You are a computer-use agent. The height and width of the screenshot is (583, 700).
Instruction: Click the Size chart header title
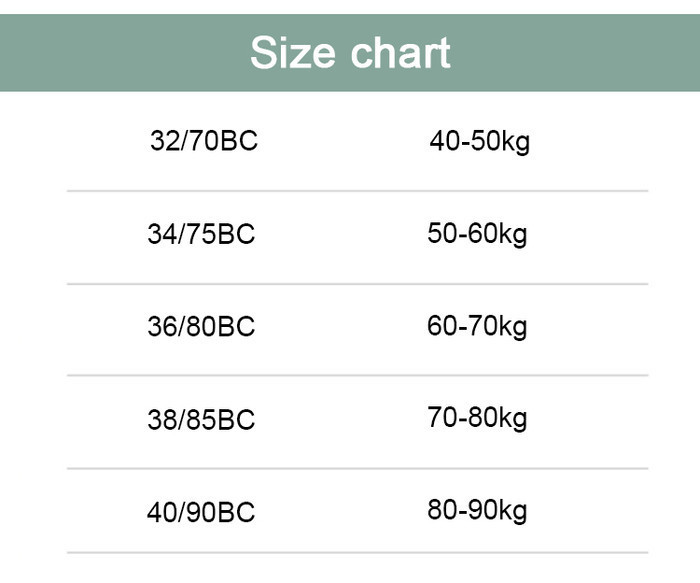click(350, 53)
